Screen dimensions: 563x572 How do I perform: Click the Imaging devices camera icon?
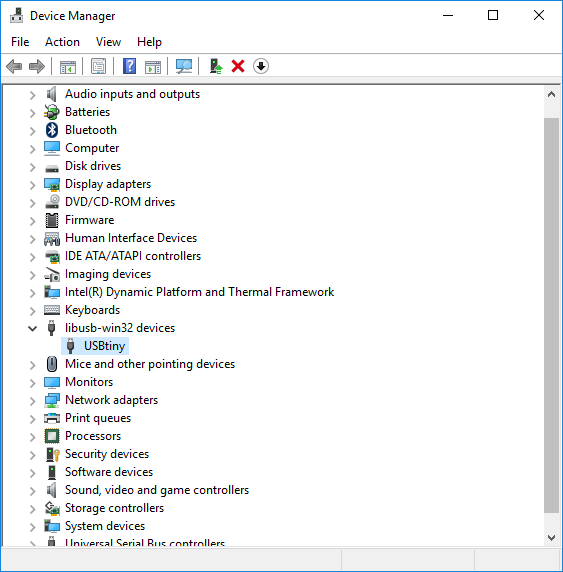(52, 274)
